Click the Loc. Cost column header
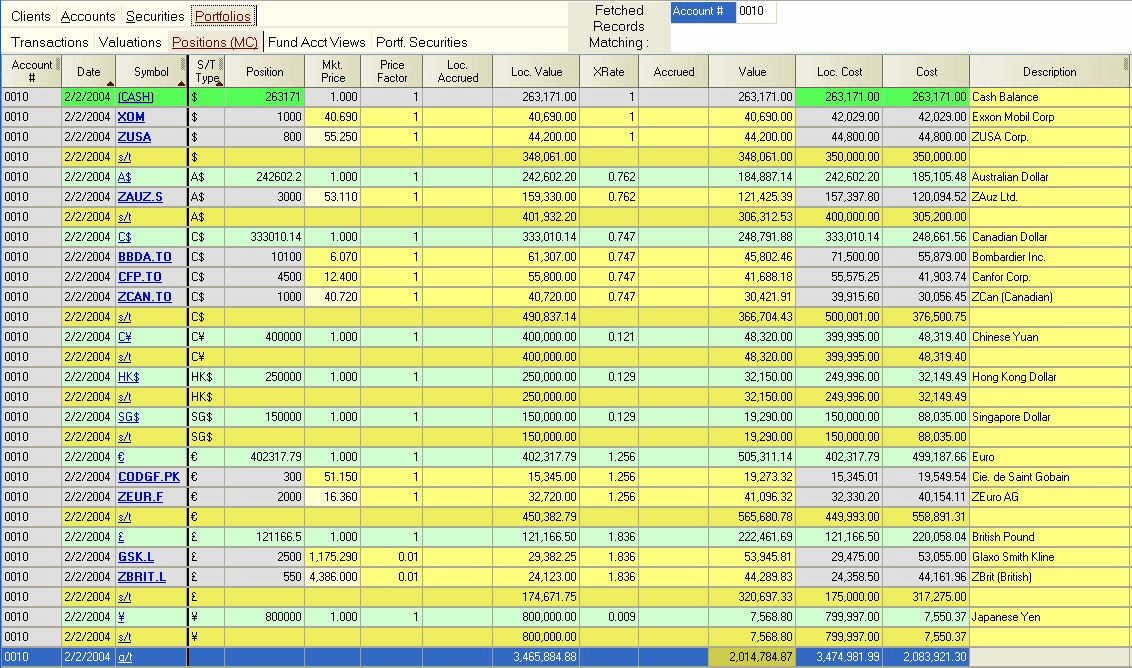Screen dimensions: 1132x668 click(838, 71)
